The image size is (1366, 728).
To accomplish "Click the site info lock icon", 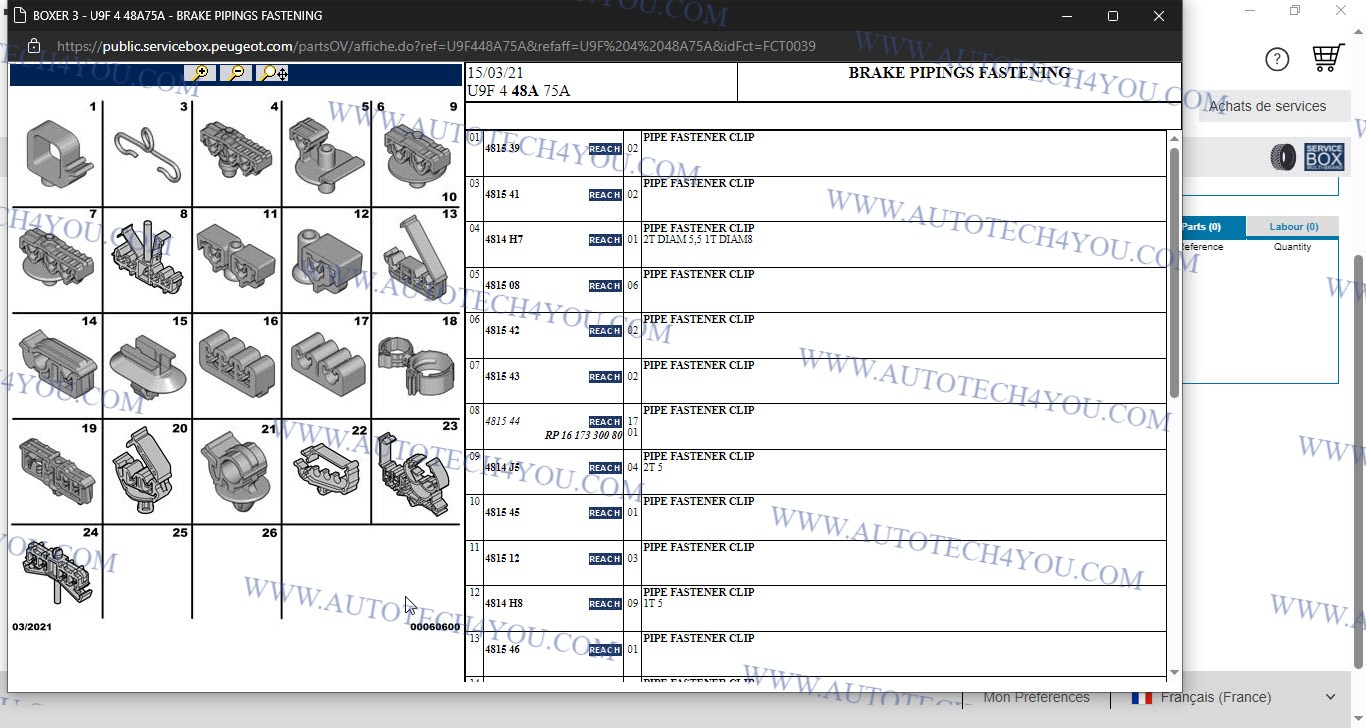I will [x=33, y=46].
